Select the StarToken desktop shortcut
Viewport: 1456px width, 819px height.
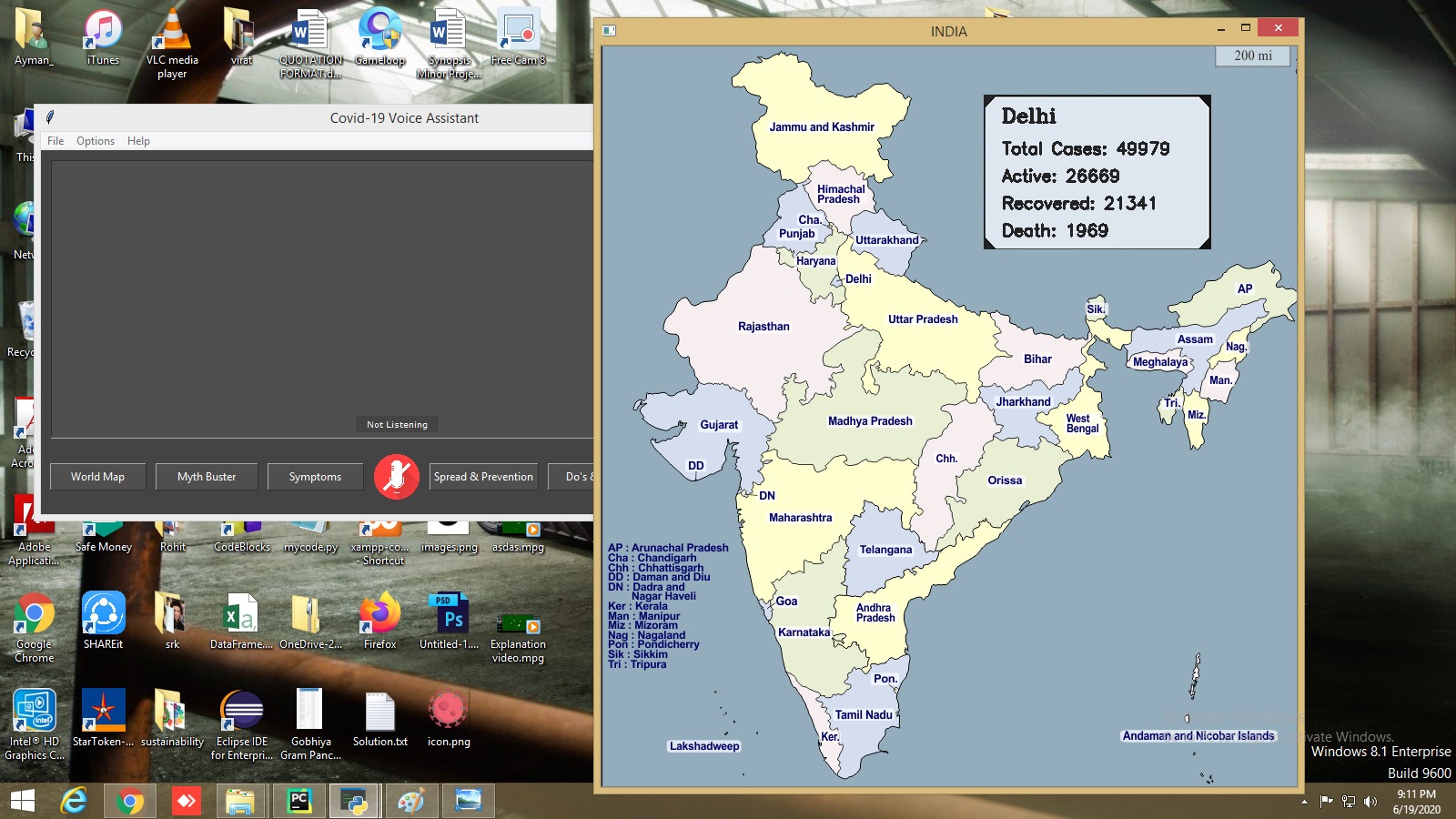[103, 719]
